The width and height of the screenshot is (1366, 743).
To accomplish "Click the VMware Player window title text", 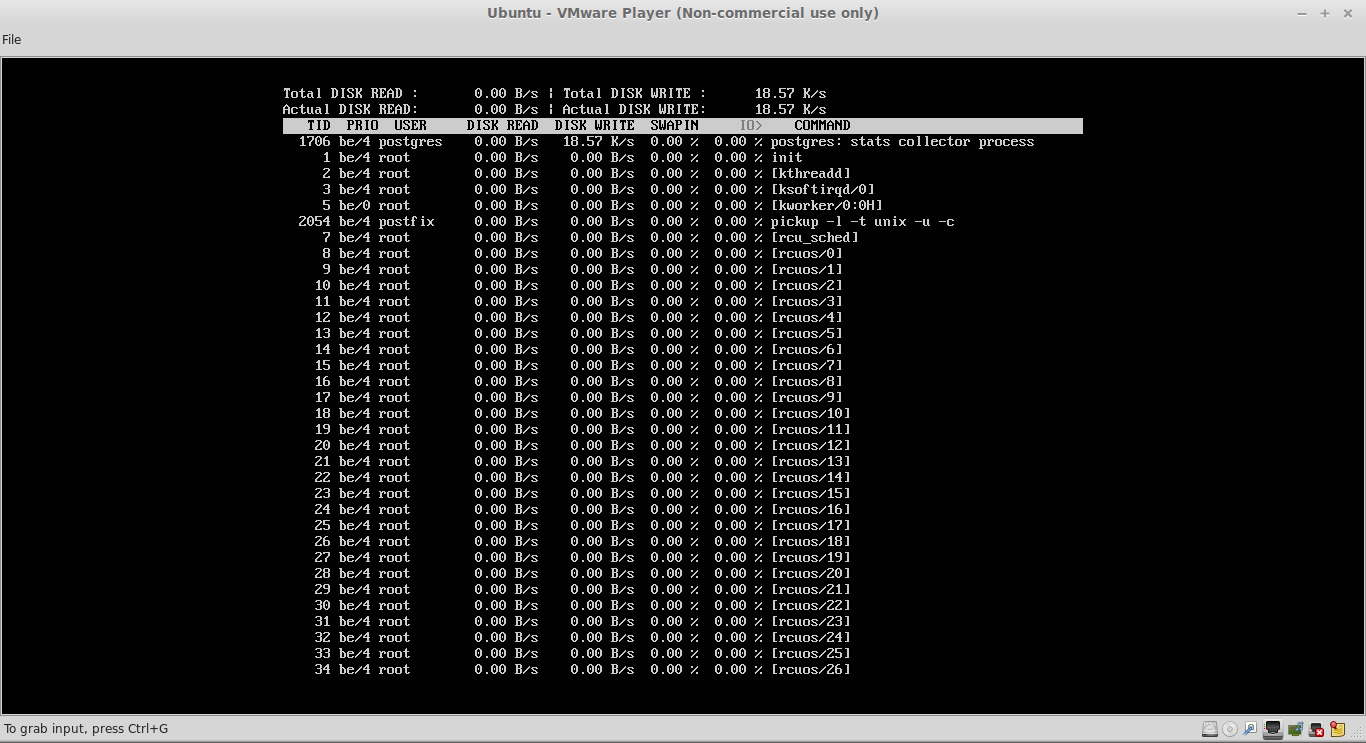I will (683, 13).
